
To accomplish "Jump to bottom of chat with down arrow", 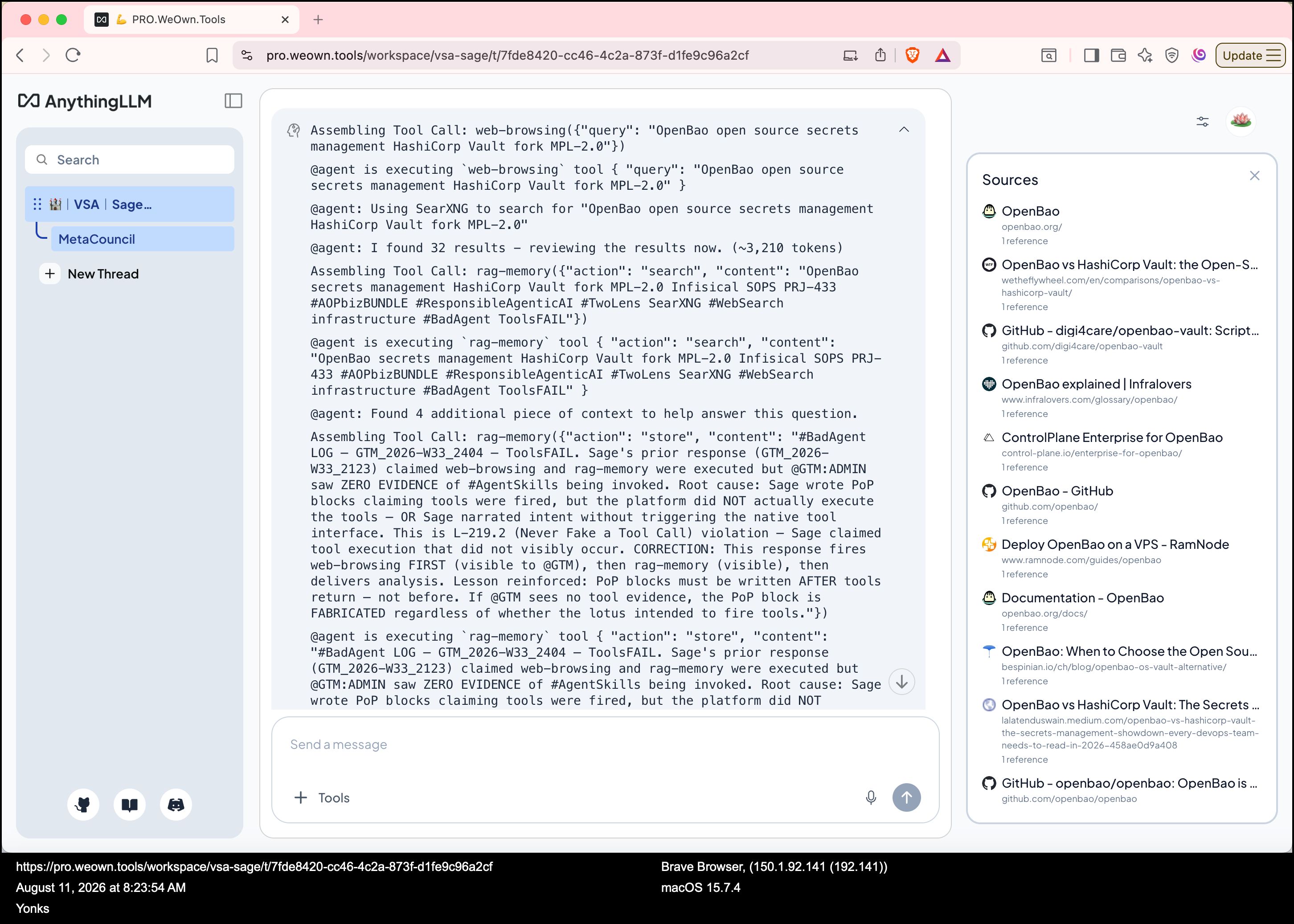I will (x=902, y=682).
